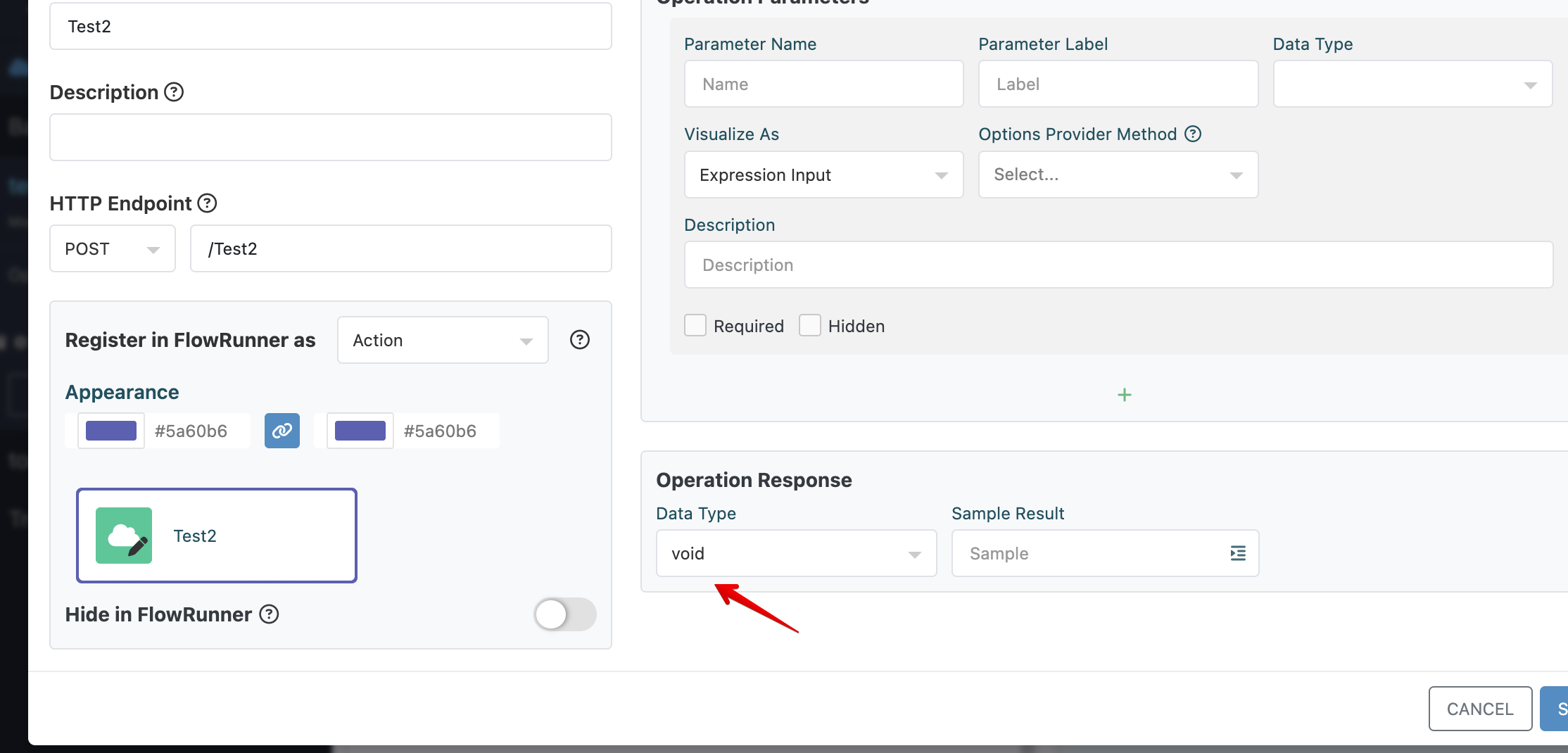Add a parameter with the plus icon
This screenshot has width=1568, height=753.
[1124, 395]
